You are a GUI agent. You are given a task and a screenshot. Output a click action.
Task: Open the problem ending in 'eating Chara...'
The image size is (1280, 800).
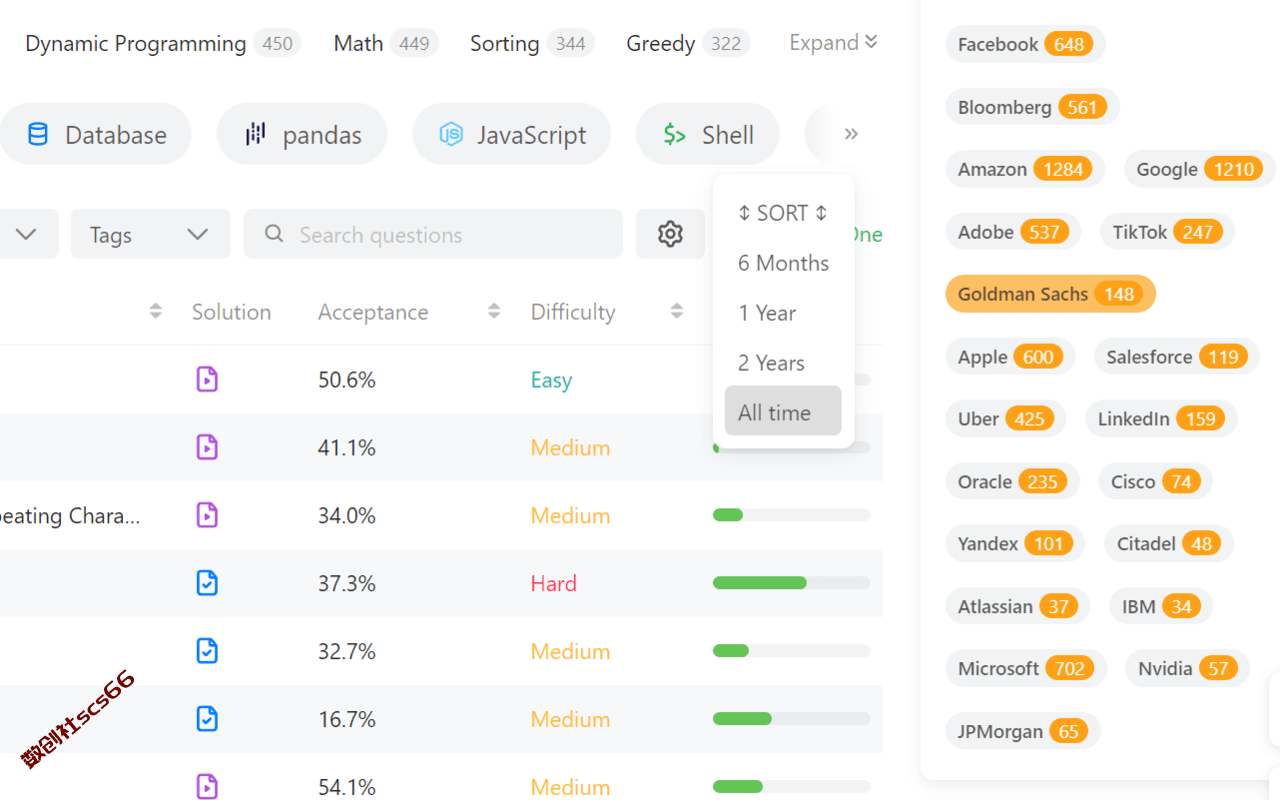(x=70, y=516)
